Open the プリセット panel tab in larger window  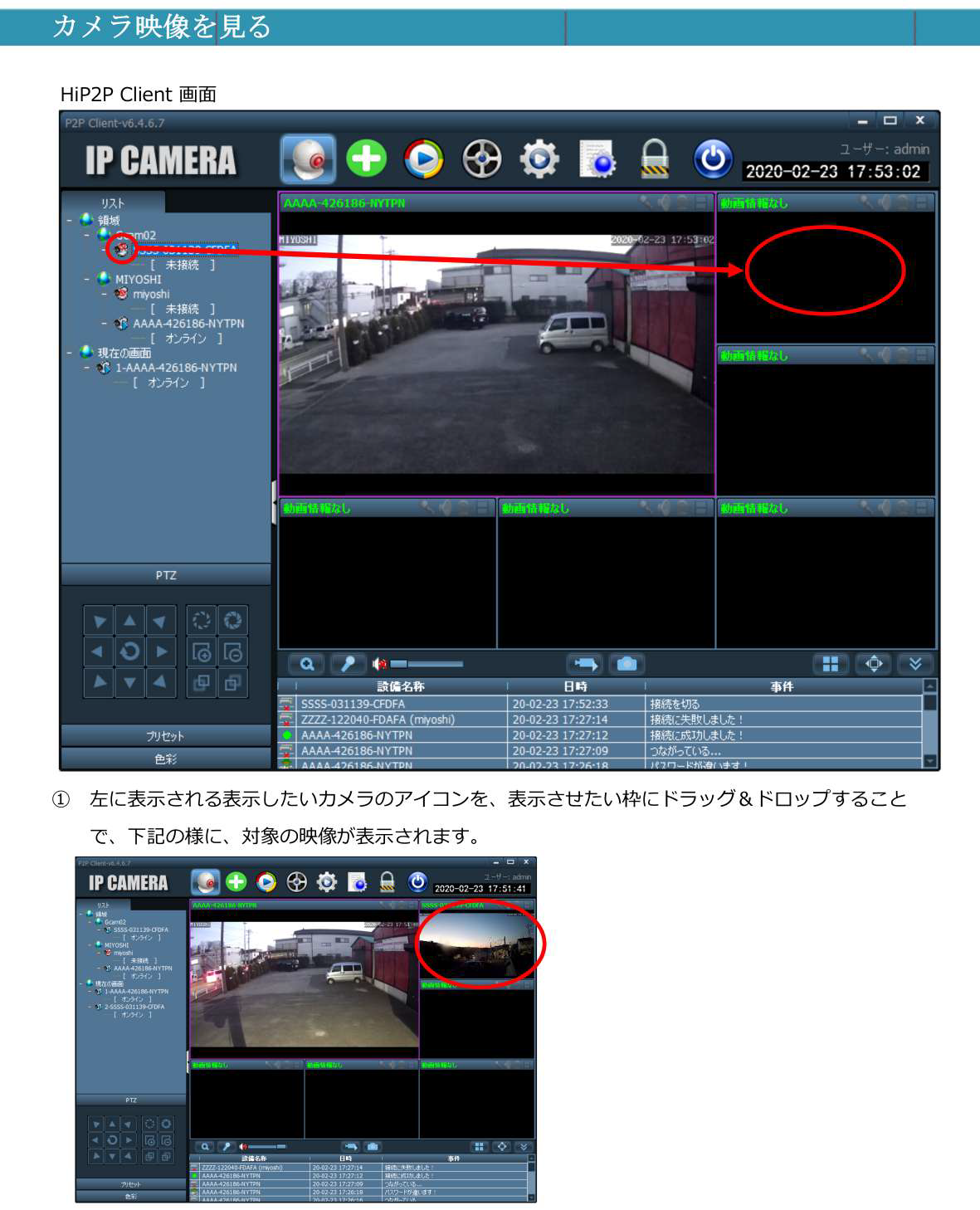pyautogui.click(x=165, y=736)
